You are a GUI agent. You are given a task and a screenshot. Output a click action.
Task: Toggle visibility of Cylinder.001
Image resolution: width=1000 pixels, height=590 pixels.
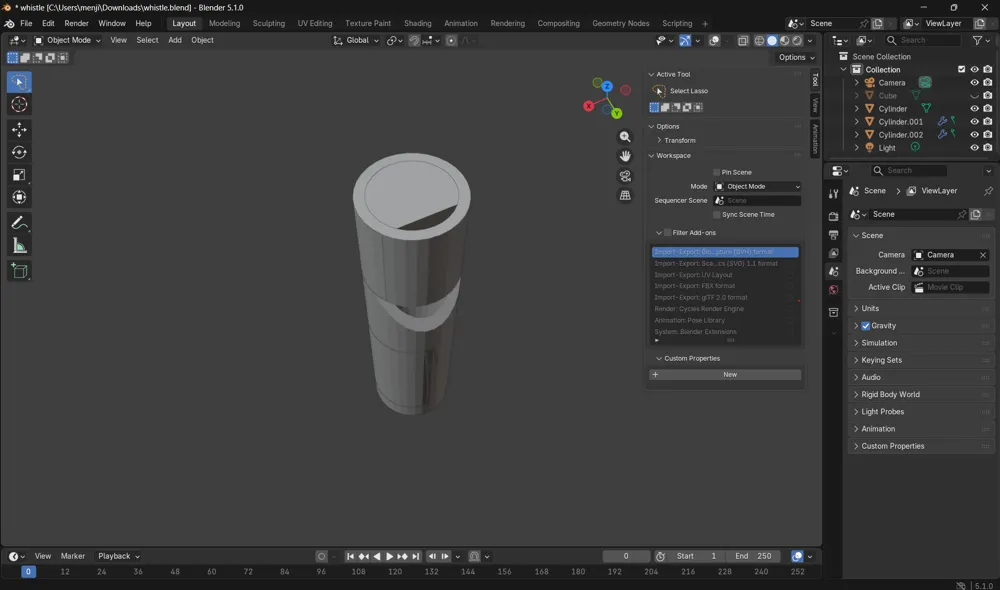974,122
